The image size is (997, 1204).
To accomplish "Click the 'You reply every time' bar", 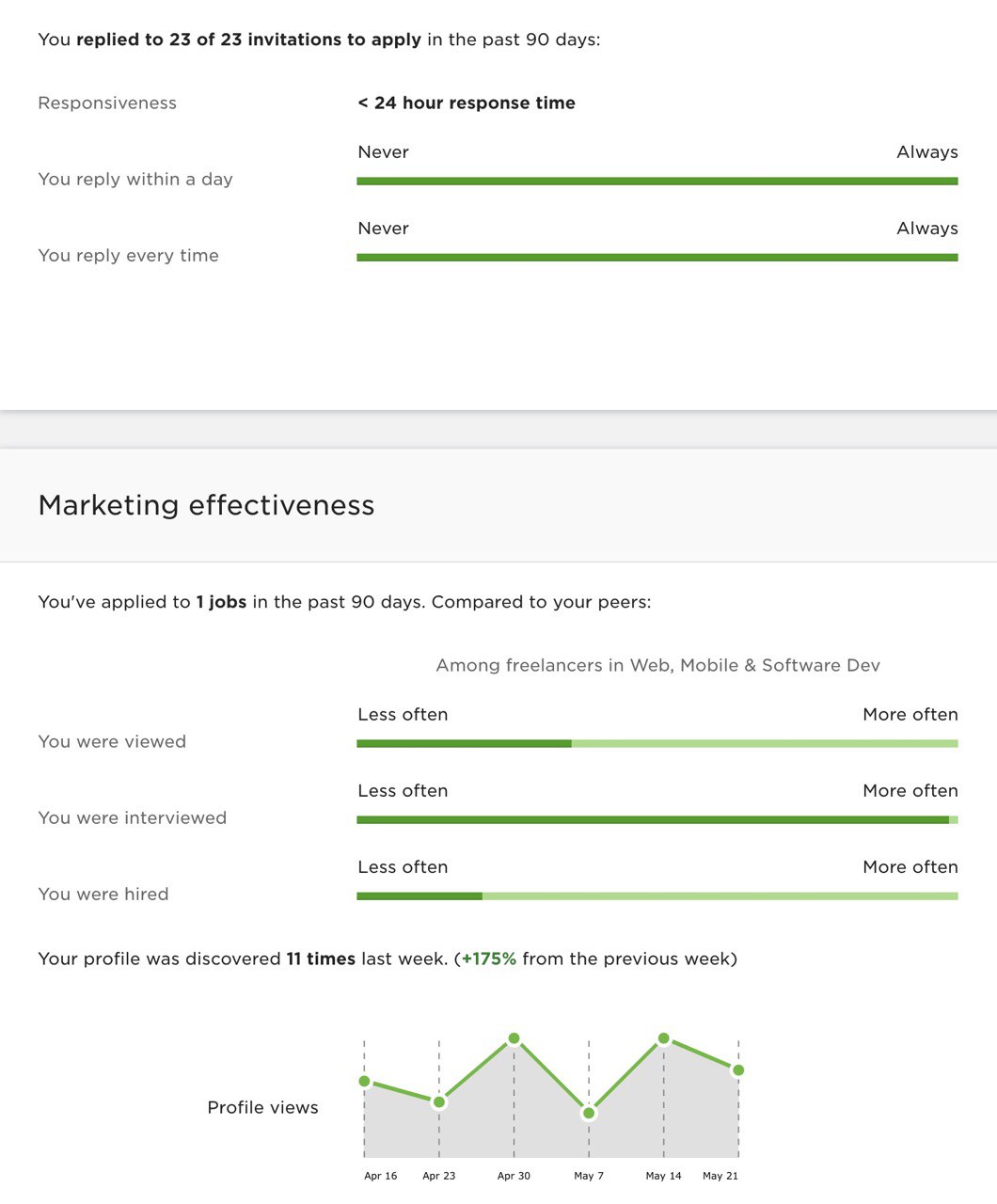I will click(657, 257).
